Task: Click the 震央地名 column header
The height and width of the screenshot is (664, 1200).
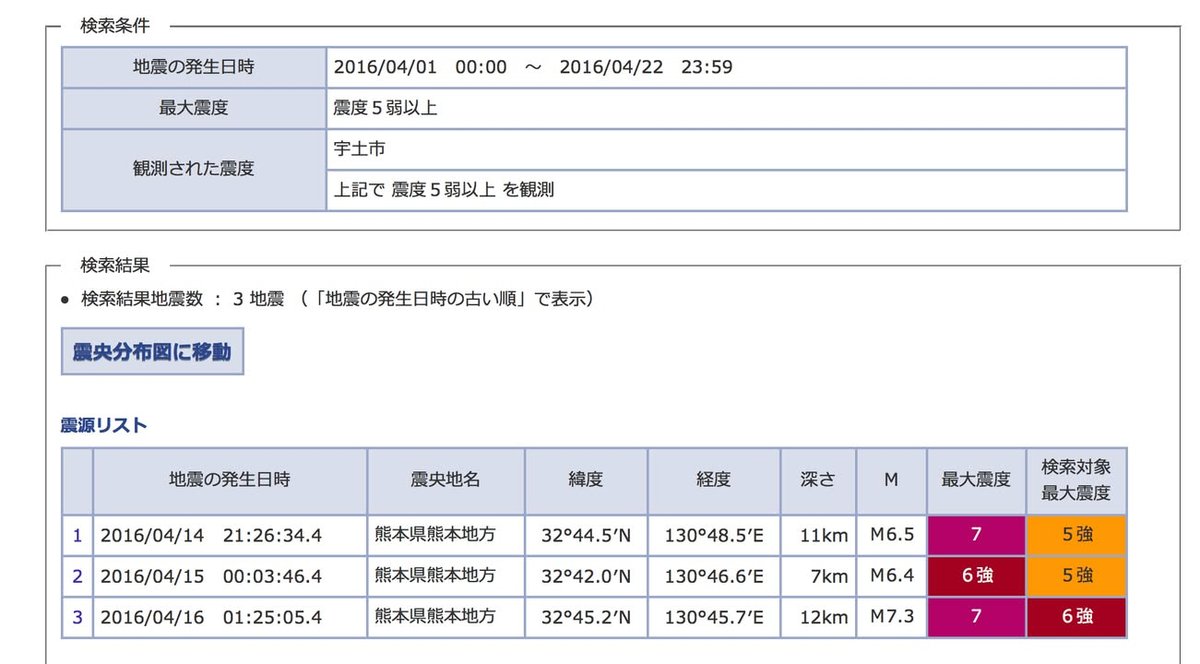Action: point(445,480)
